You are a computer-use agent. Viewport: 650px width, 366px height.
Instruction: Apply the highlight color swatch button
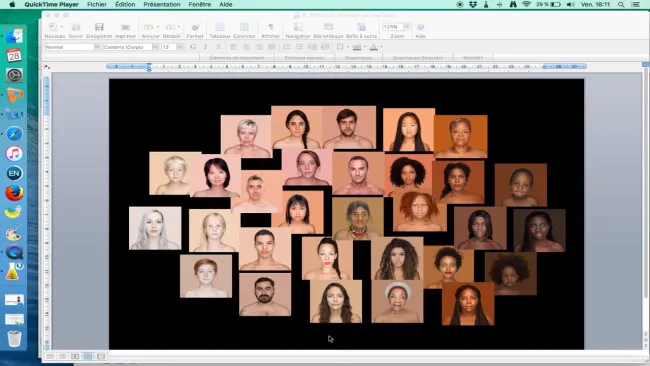point(357,47)
